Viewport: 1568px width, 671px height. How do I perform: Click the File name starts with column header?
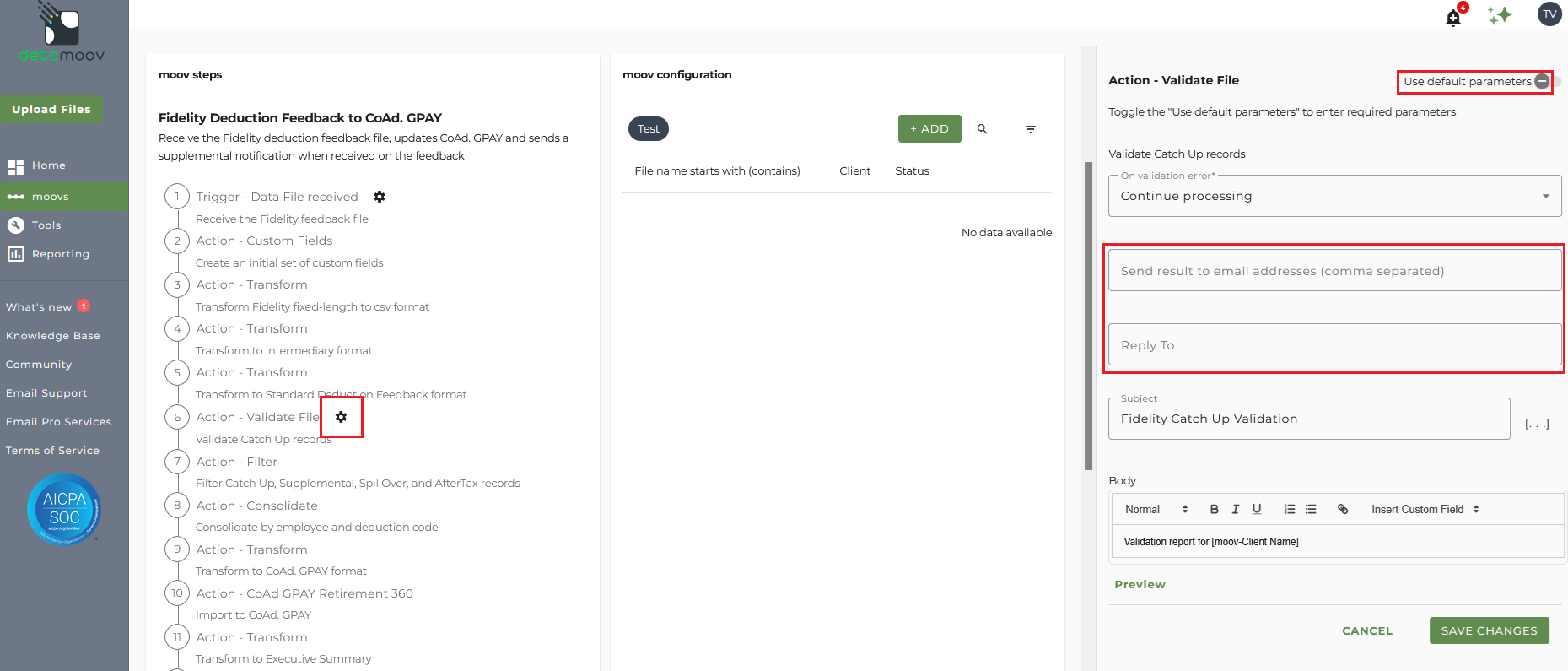point(717,171)
